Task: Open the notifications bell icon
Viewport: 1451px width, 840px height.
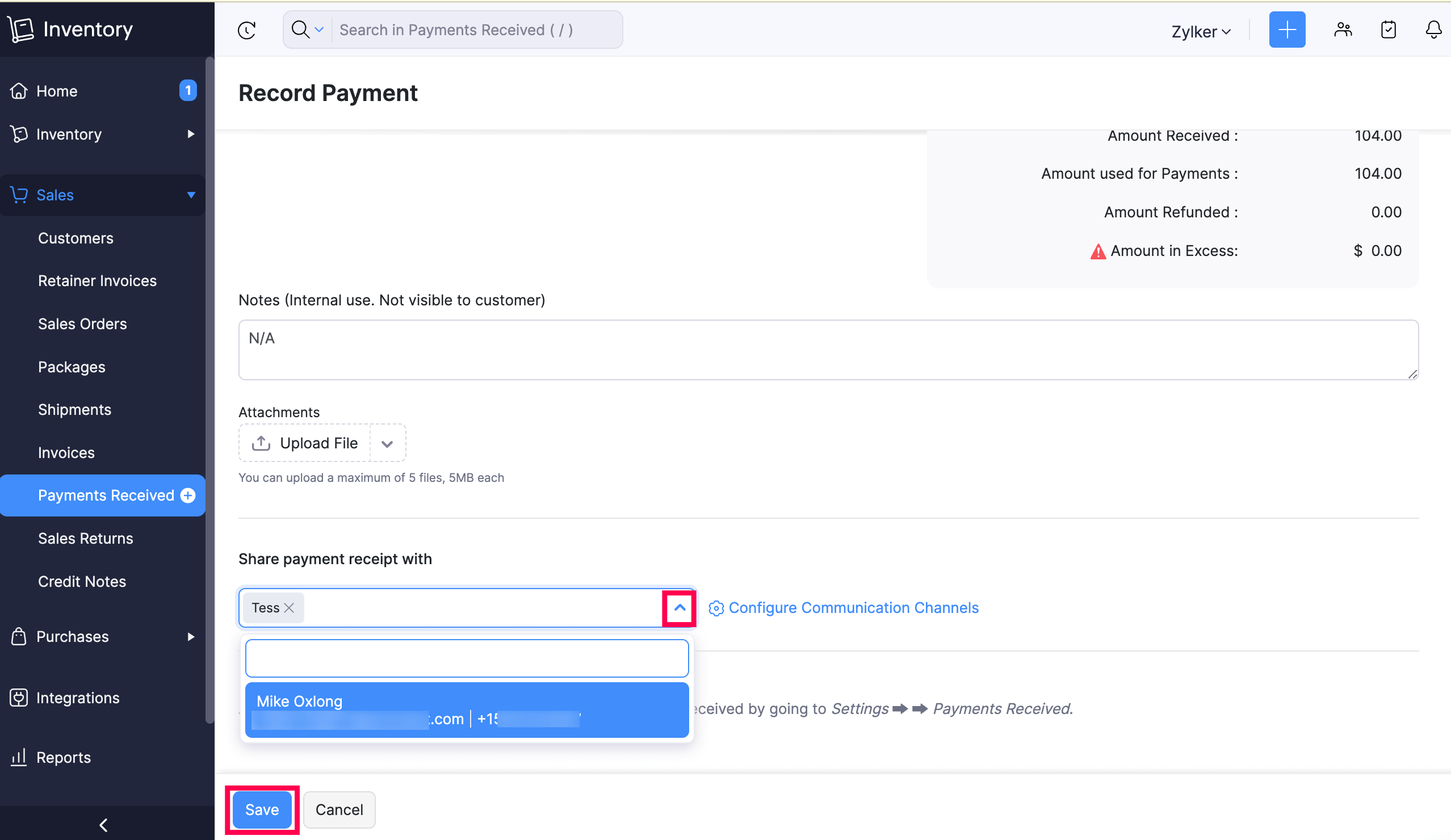Action: pos(1433,30)
